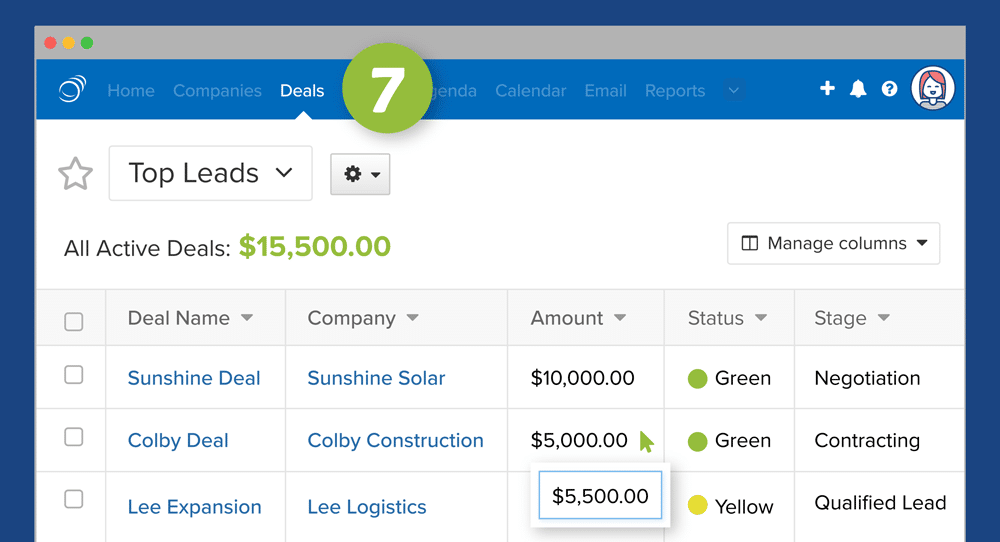Check the Sunshine Deal row checkbox
The width and height of the screenshot is (1000, 542).
click(73, 375)
